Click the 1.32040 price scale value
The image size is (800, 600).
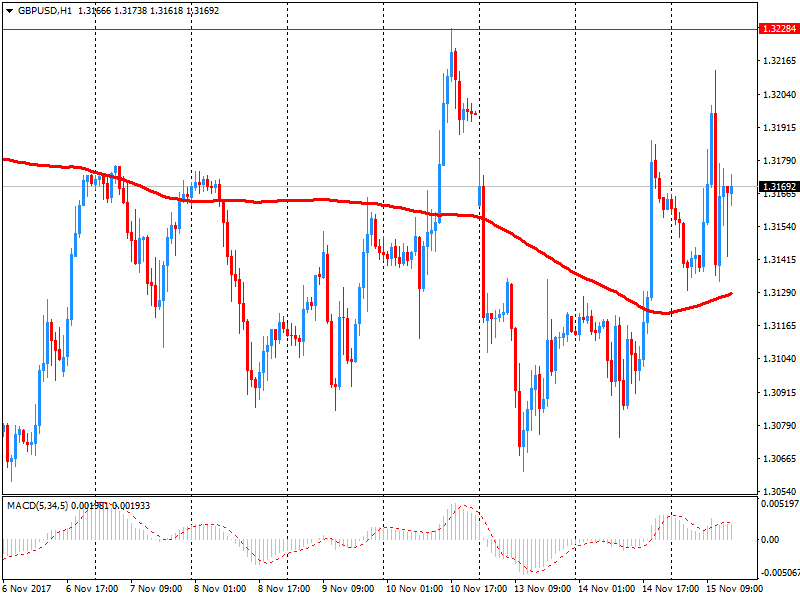[779, 94]
